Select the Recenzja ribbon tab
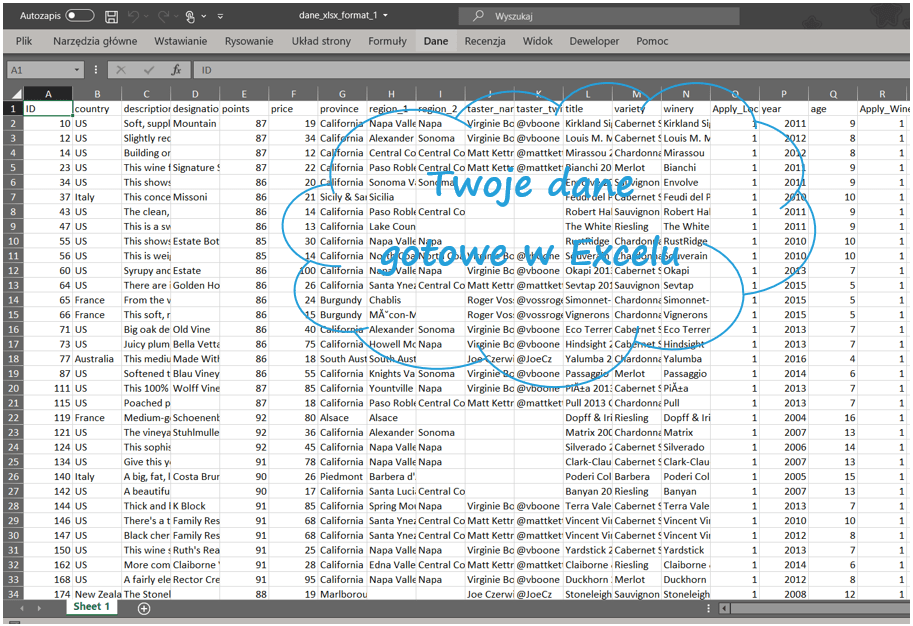The height and width of the screenshot is (626, 913). (x=484, y=41)
